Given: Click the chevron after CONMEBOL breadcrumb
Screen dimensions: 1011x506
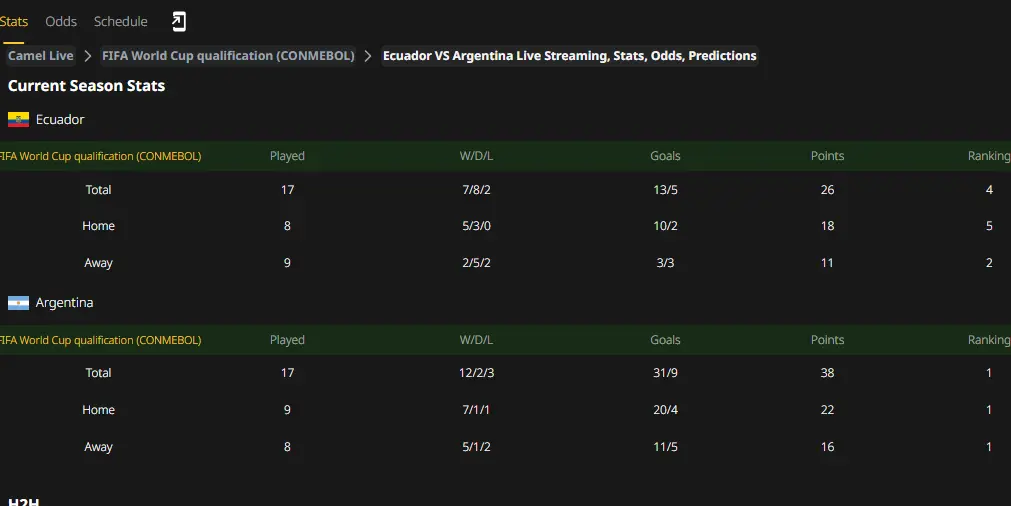Looking at the screenshot, I should 368,56.
